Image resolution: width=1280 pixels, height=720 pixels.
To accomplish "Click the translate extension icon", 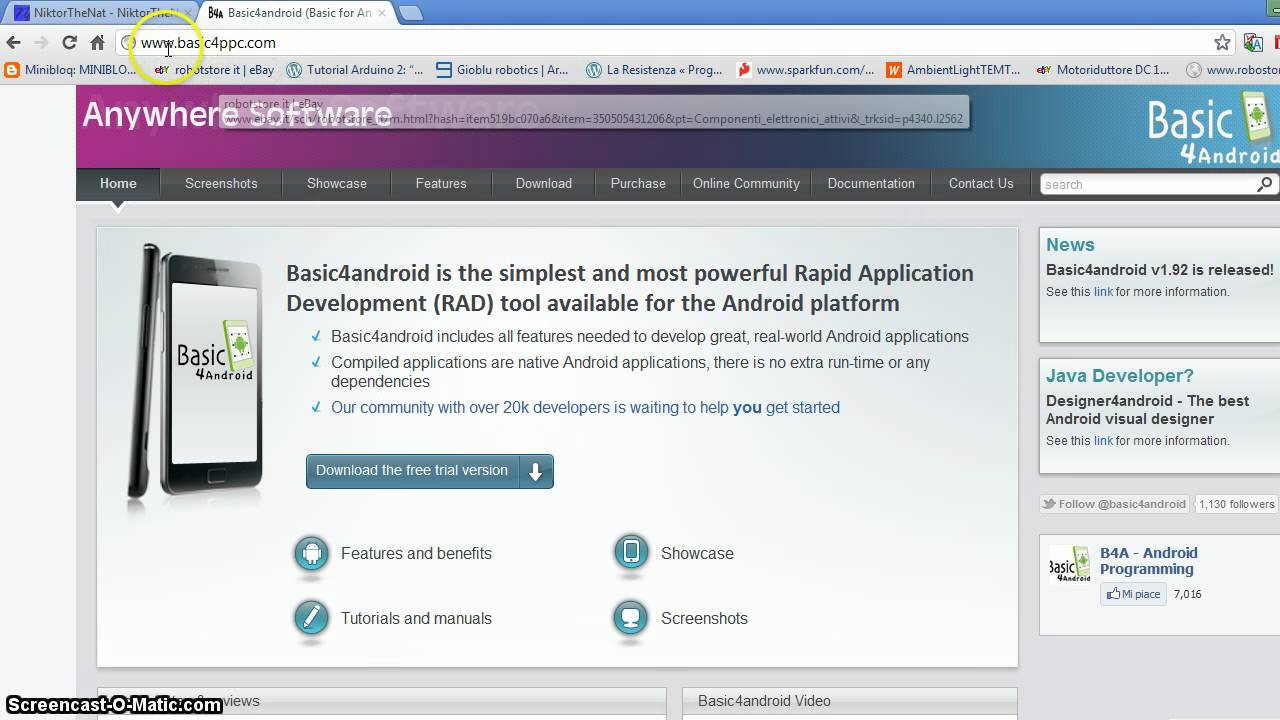I will pos(1253,43).
